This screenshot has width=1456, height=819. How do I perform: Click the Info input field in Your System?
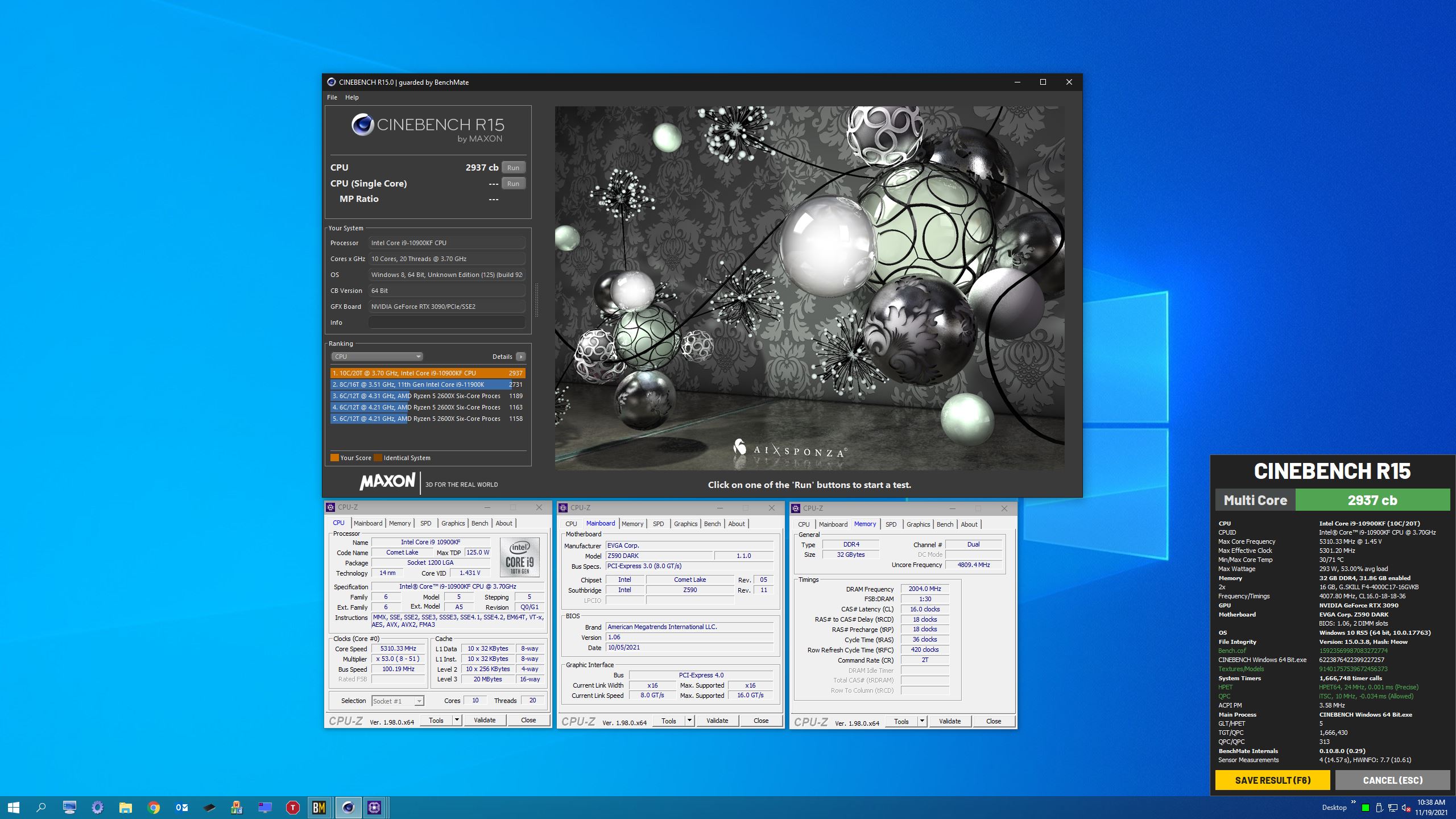tap(446, 322)
